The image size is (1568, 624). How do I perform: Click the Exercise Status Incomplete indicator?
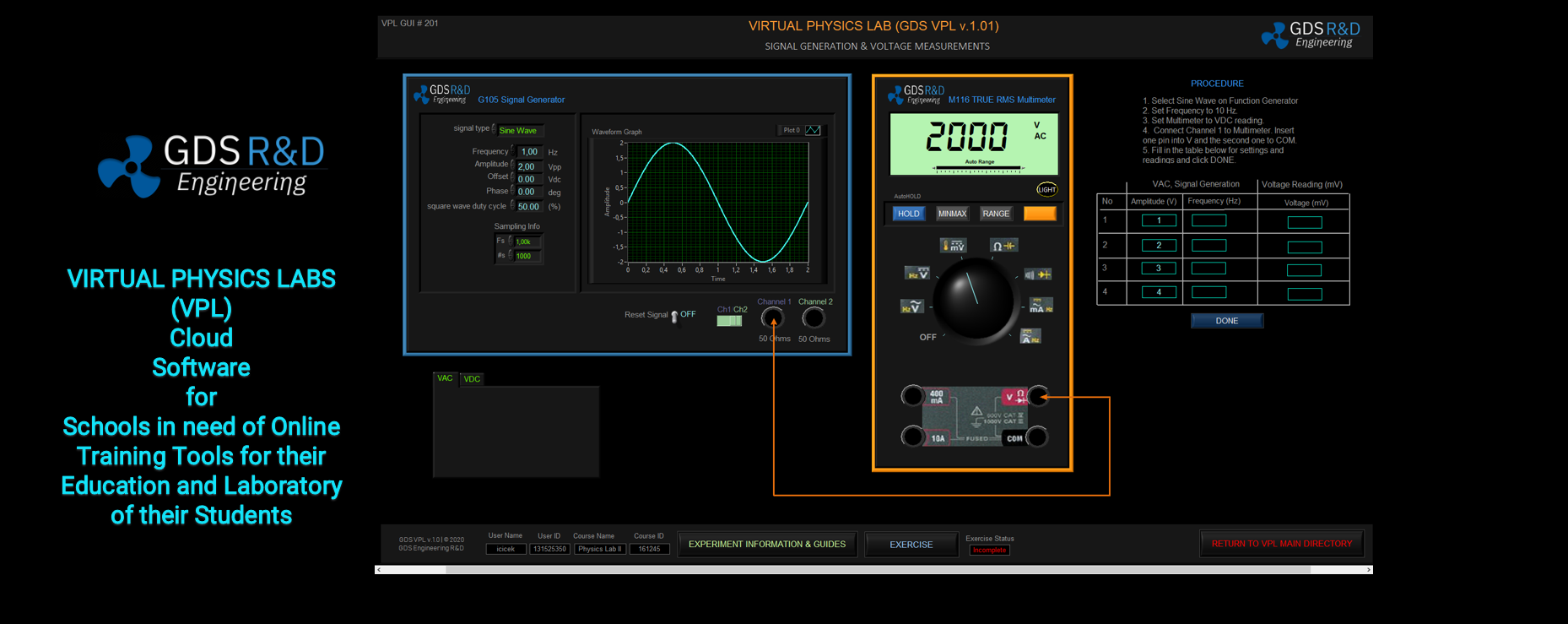[x=989, y=551]
